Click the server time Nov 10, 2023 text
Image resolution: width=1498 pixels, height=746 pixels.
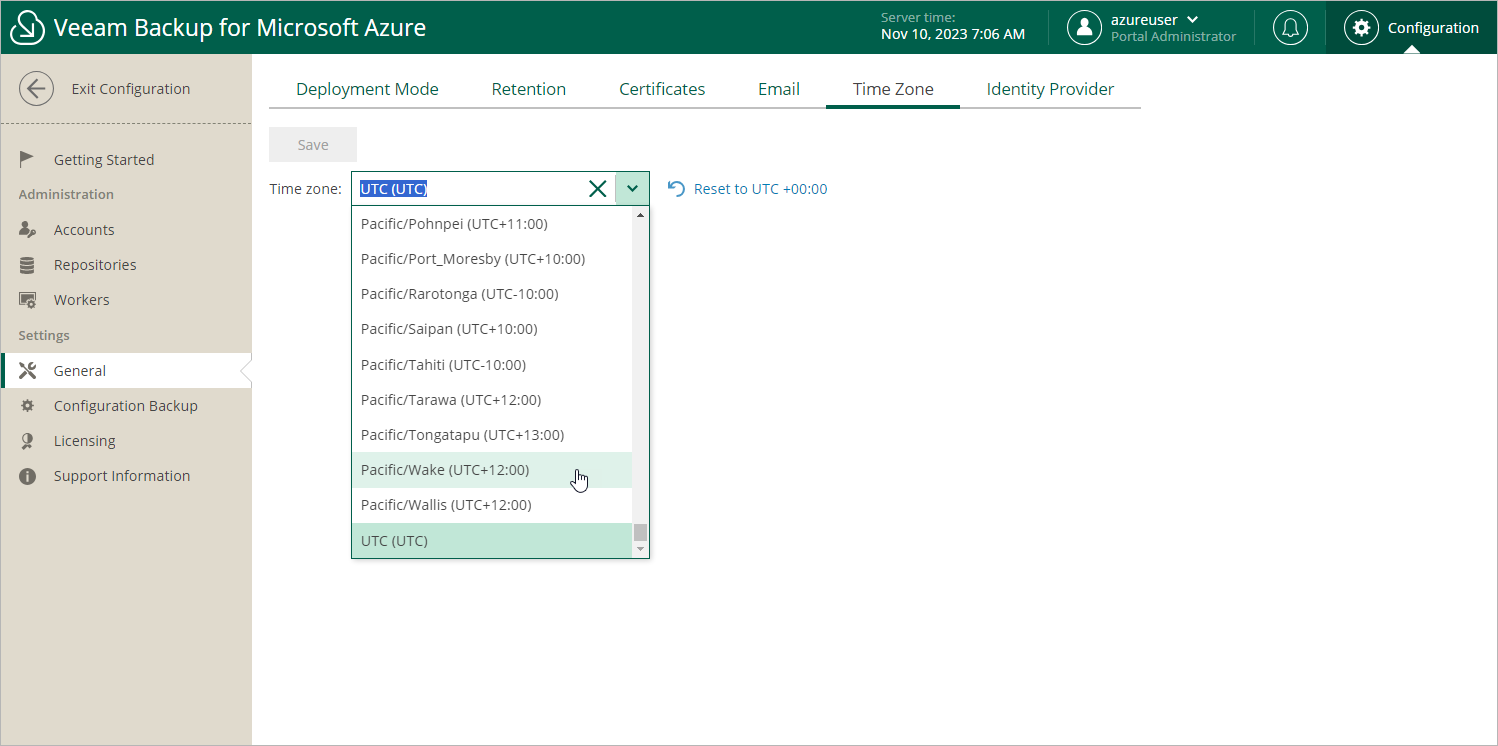tap(953, 34)
